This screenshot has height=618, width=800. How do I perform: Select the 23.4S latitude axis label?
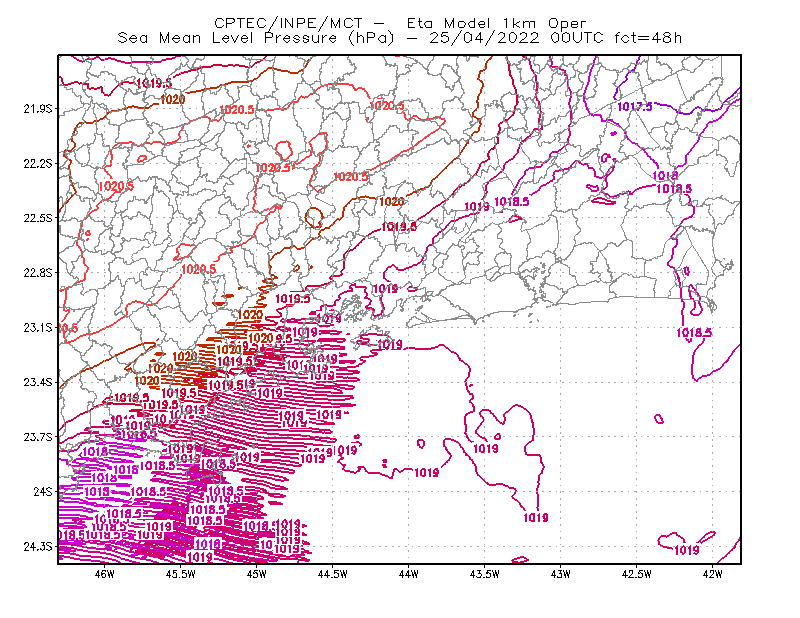(x=38, y=382)
